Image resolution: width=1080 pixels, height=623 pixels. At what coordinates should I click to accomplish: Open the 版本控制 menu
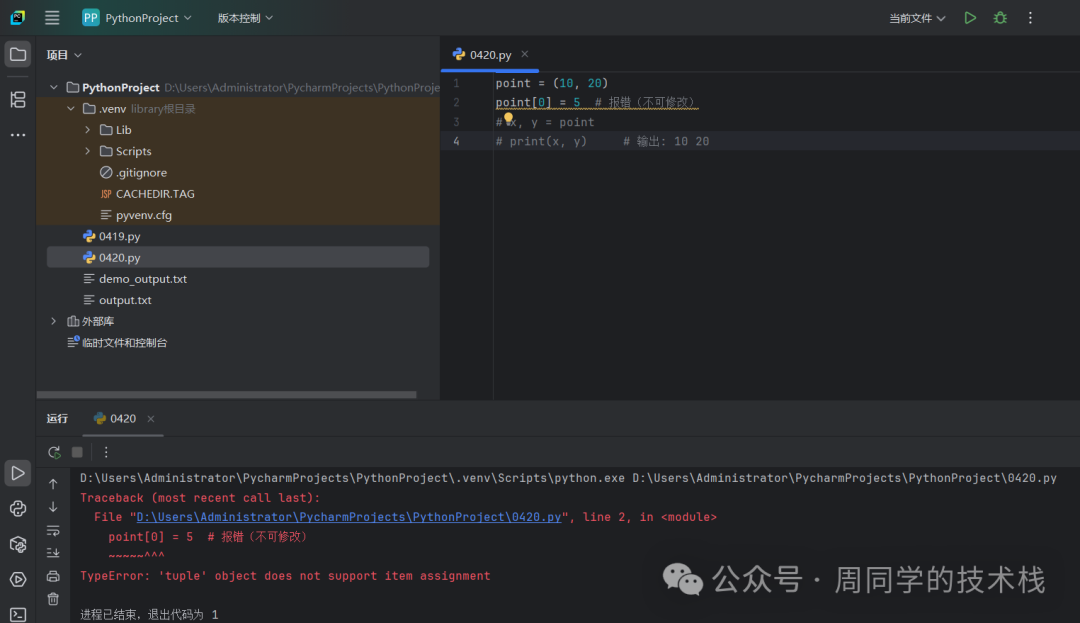(x=244, y=18)
